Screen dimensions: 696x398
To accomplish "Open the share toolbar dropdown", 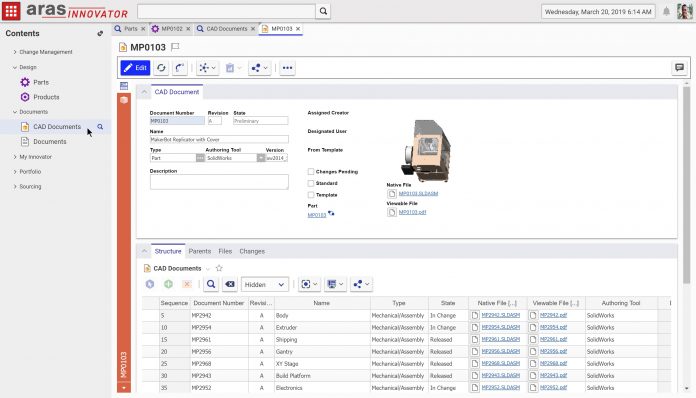I will [x=259, y=68].
